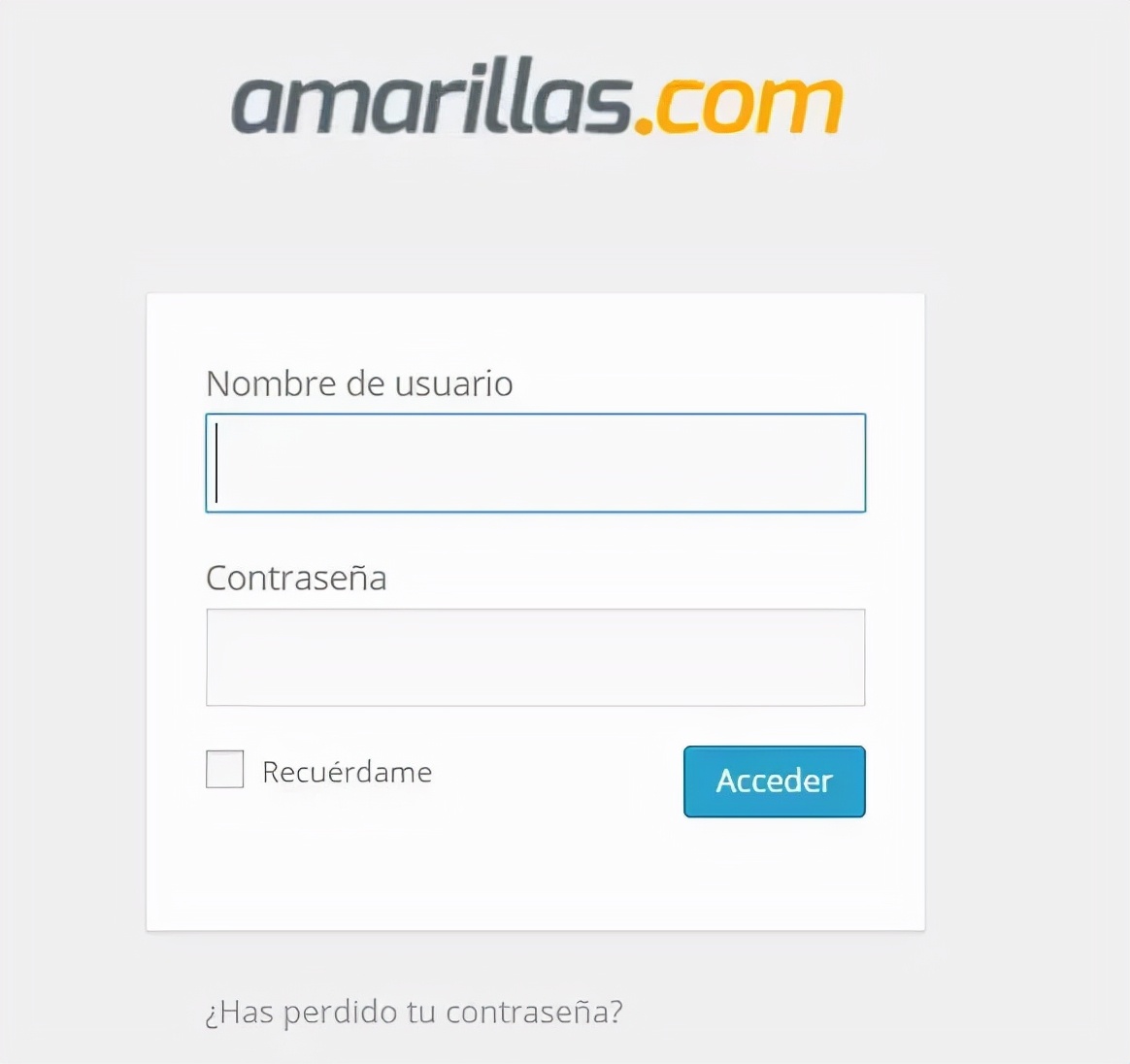
Task: Click empty area of white login panel
Action: coord(536,876)
